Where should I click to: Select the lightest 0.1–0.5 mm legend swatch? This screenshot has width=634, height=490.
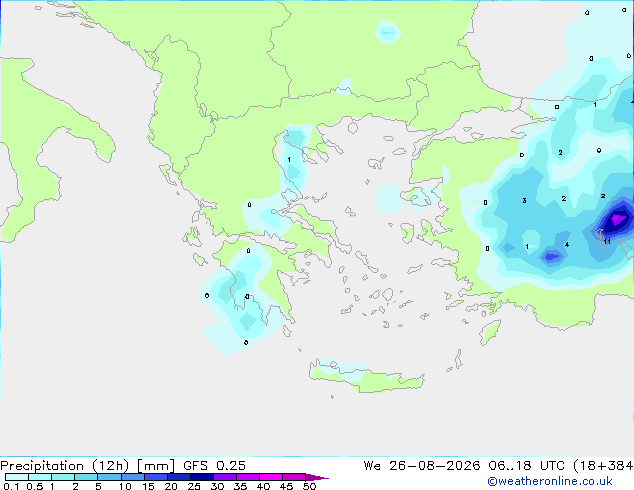17,477
